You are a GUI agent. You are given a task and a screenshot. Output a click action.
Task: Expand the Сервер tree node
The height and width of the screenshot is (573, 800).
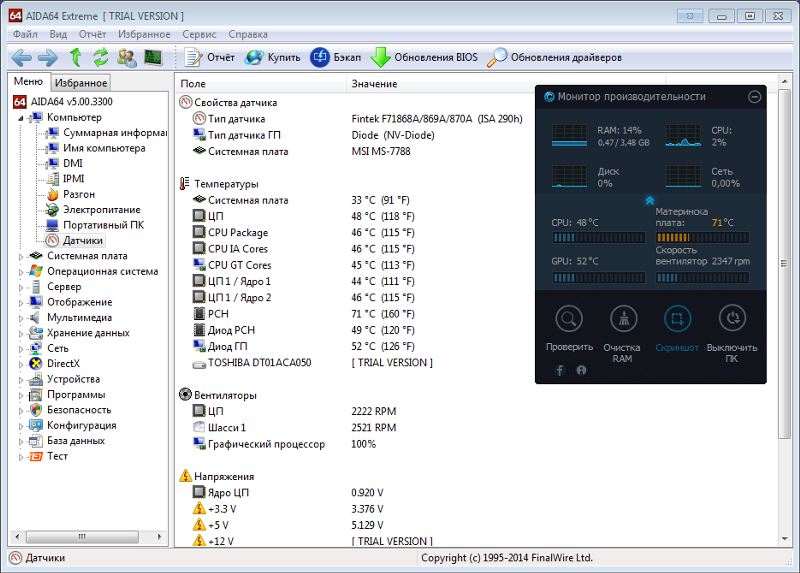pos(21,287)
